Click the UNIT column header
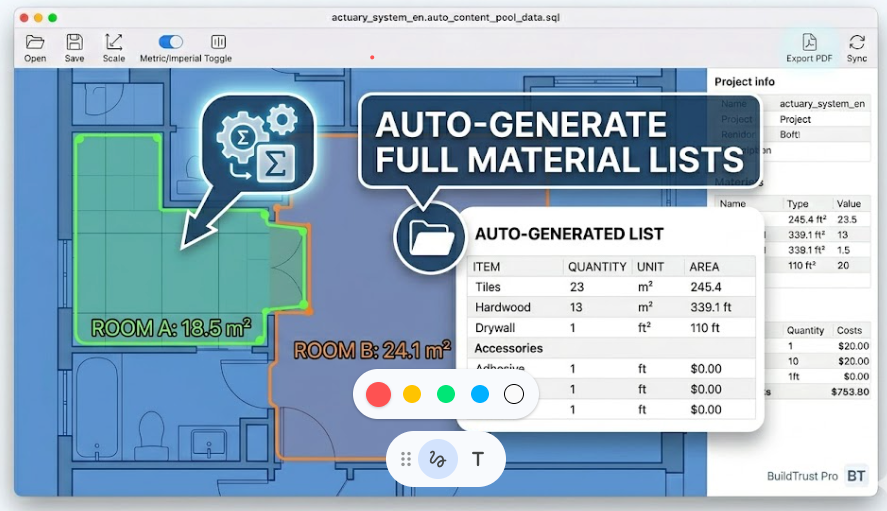887x511 pixels. 650,267
